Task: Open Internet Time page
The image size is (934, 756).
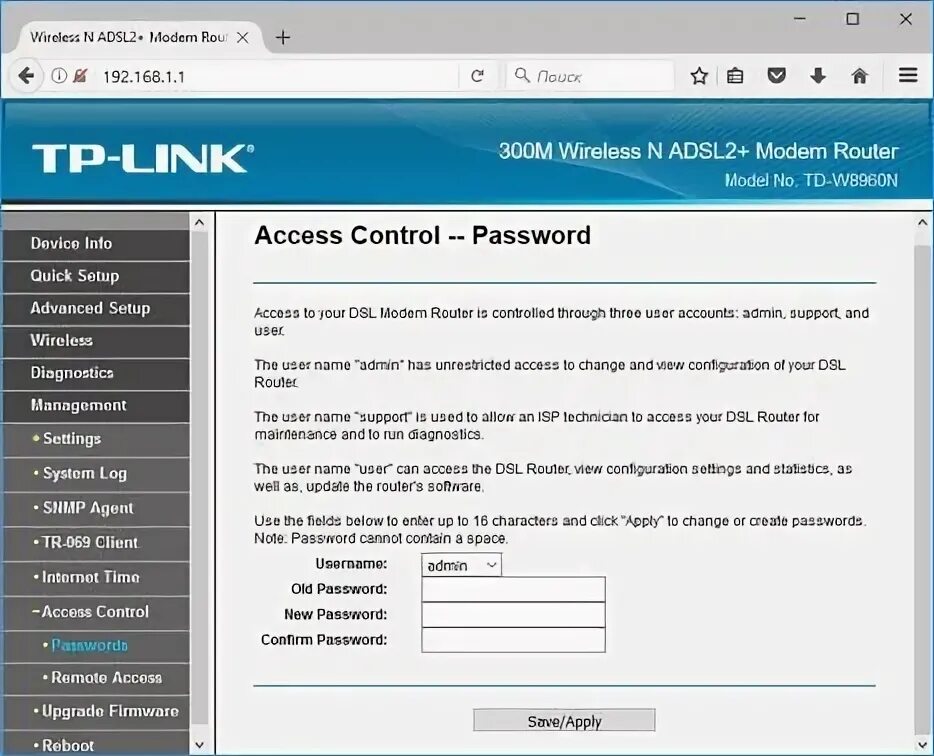Action: (x=96, y=578)
